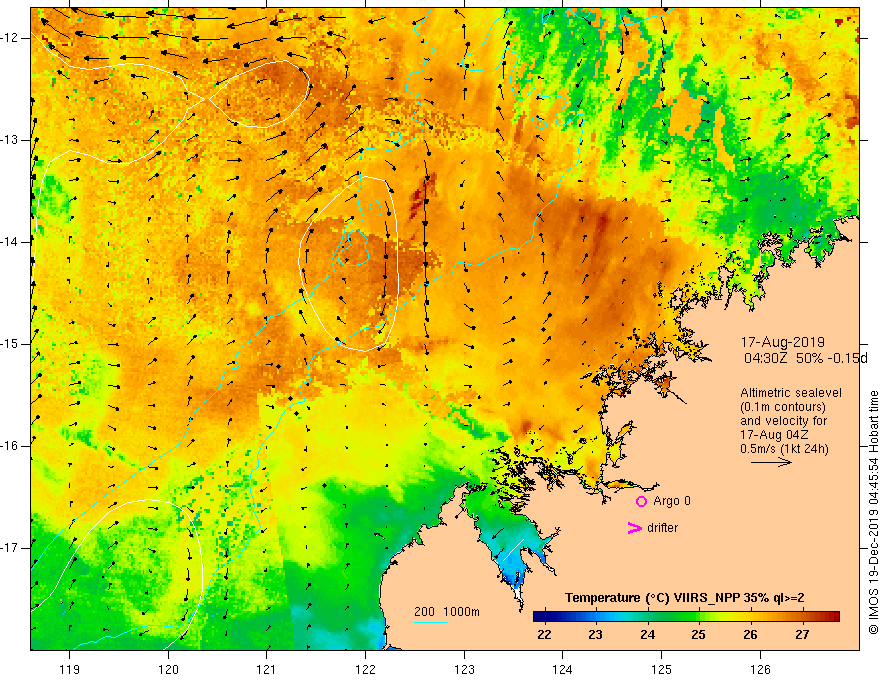Click the latitude '-14' axis label
880x680 pixels.
point(11,242)
